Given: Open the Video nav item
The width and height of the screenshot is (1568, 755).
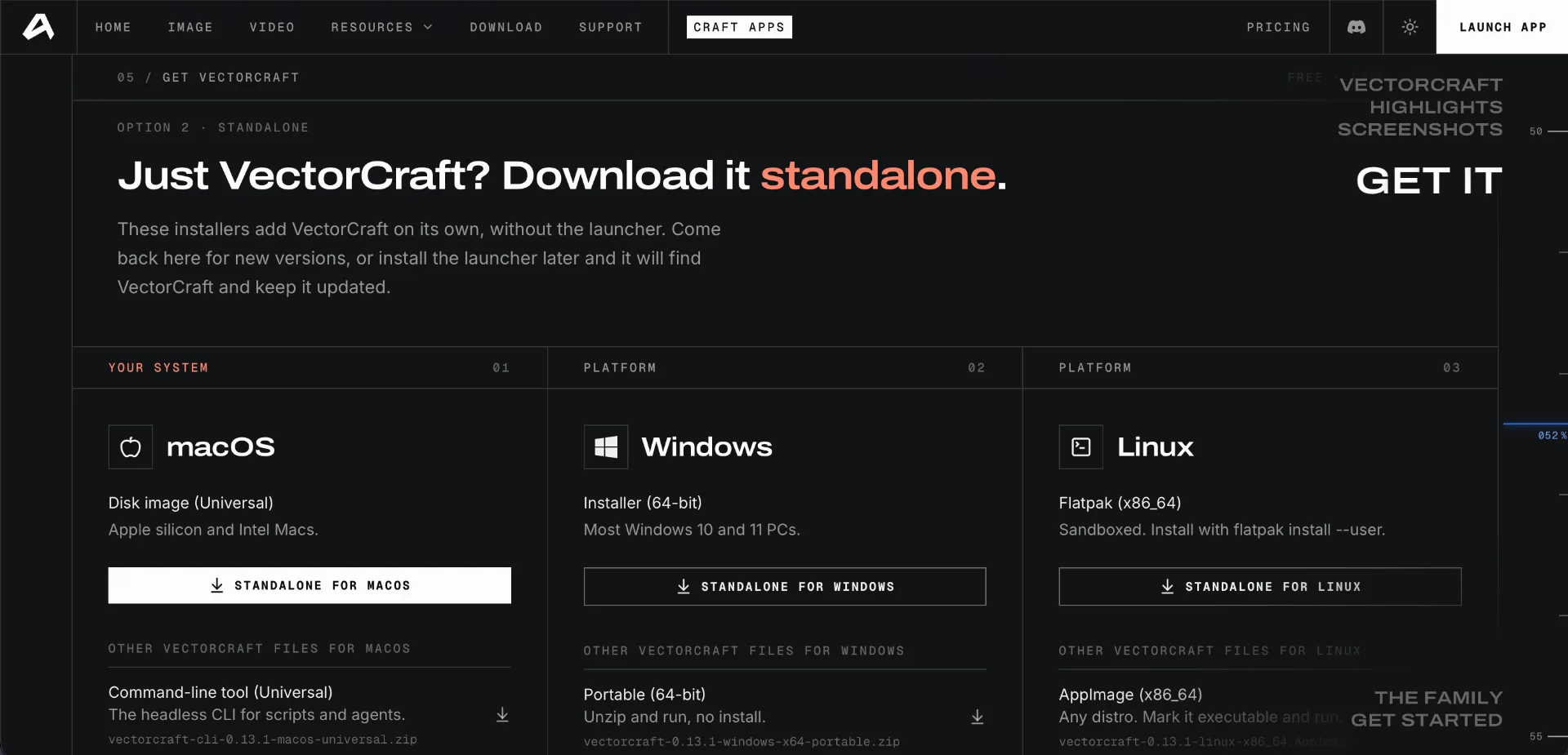Looking at the screenshot, I should click(x=272, y=27).
